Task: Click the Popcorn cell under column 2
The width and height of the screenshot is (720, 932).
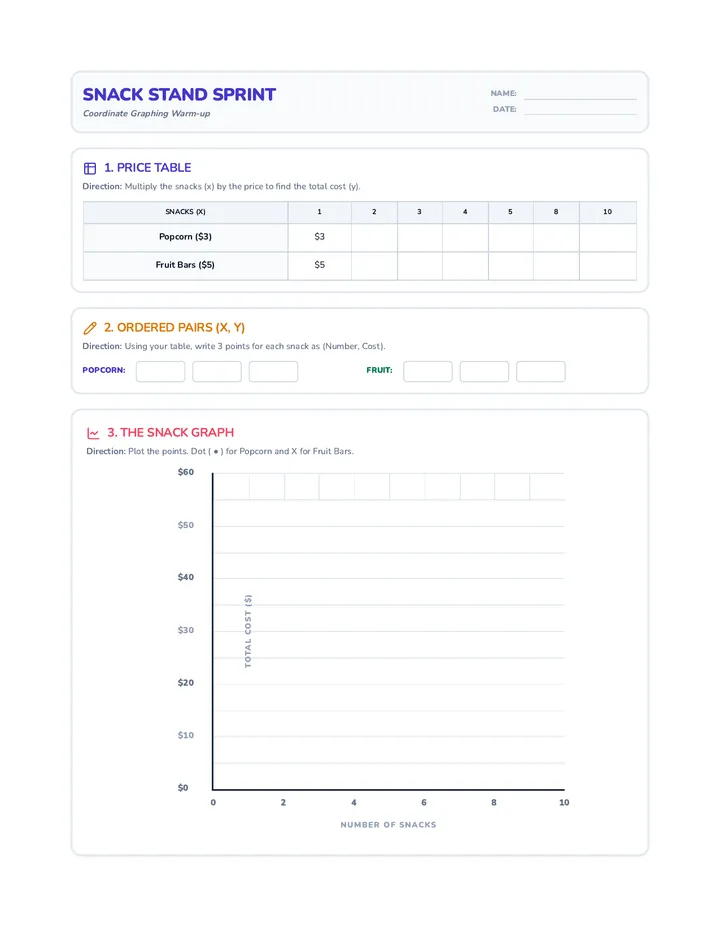Action: (x=375, y=237)
